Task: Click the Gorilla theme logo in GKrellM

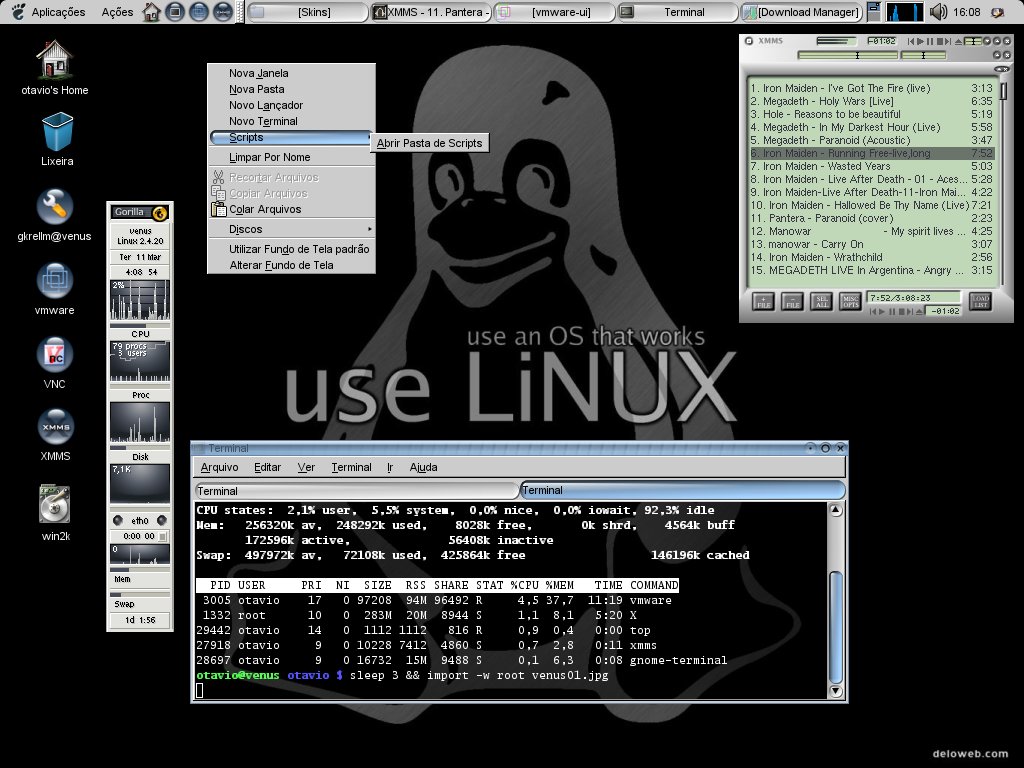Action: click(159, 213)
